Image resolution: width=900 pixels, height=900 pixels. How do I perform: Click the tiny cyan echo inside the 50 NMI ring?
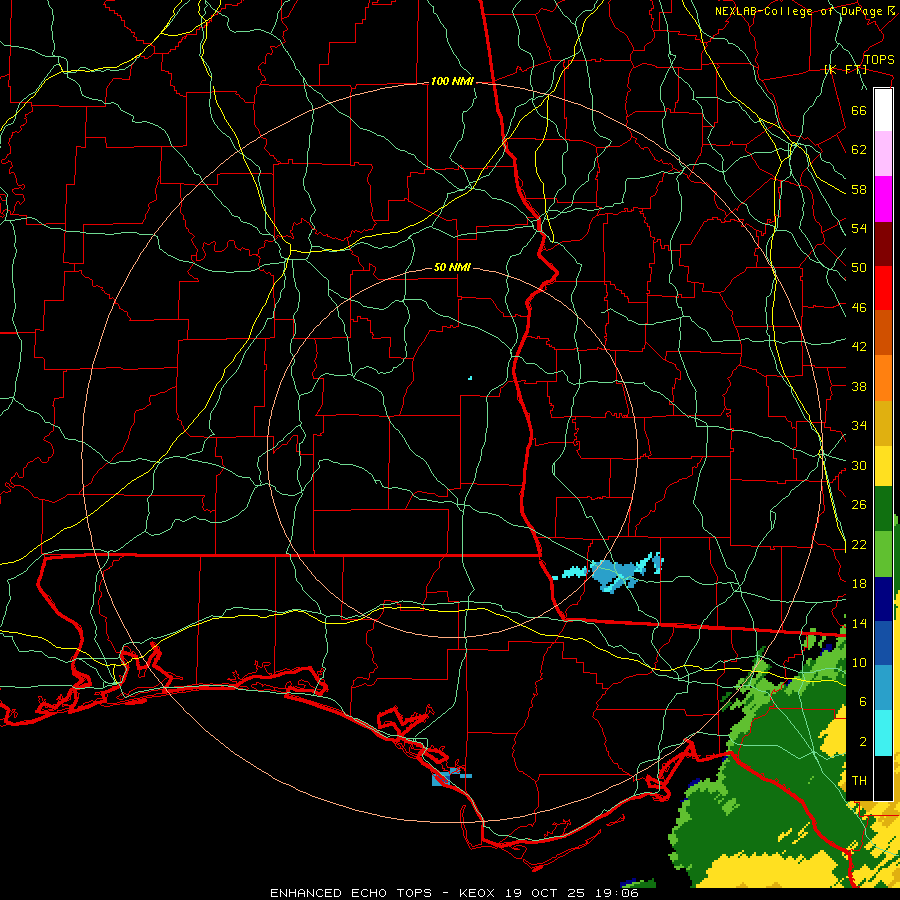tap(470, 378)
